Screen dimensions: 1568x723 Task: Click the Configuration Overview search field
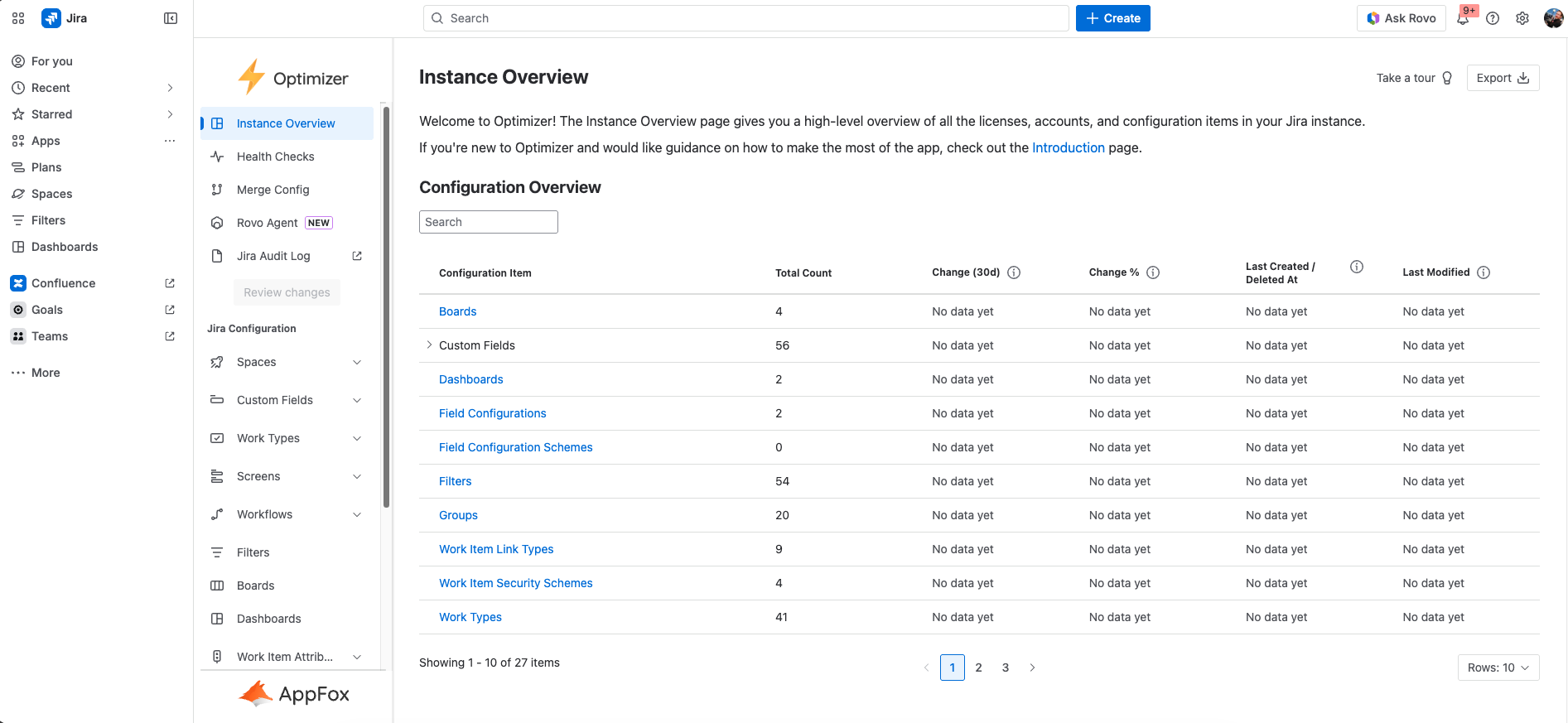click(488, 222)
